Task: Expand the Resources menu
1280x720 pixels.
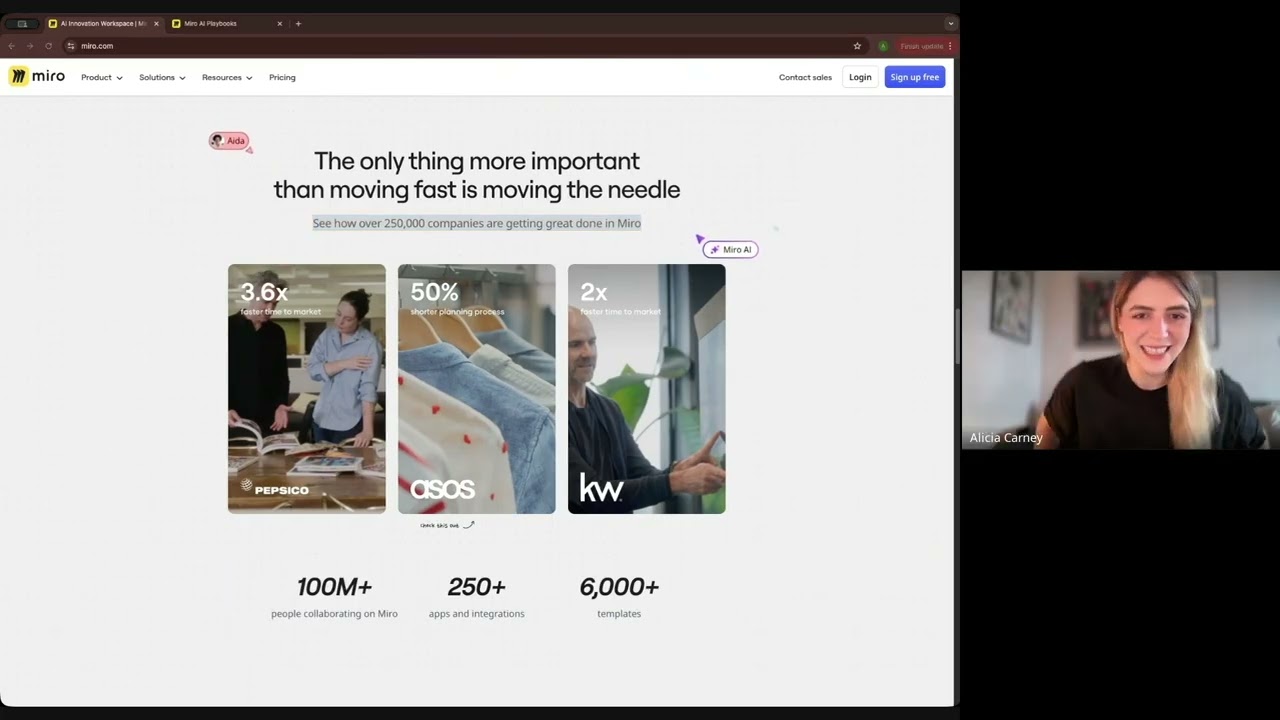Action: 227,77
